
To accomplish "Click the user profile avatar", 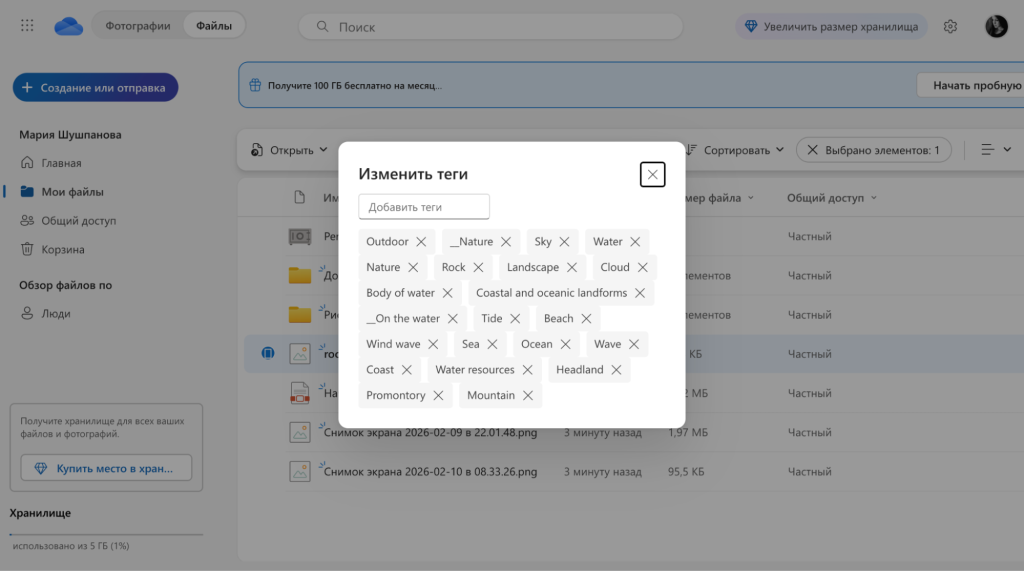I will [x=995, y=27].
